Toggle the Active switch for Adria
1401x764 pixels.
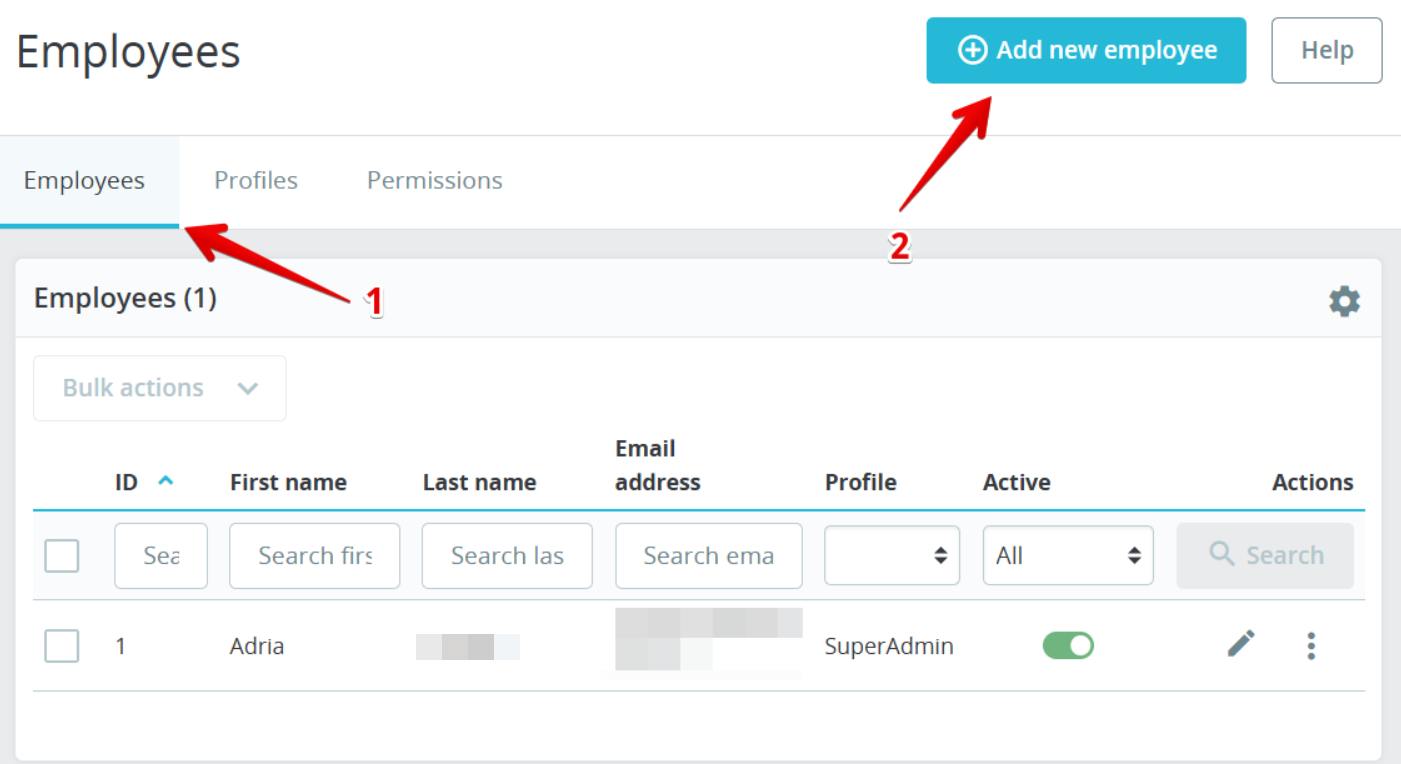point(1068,646)
